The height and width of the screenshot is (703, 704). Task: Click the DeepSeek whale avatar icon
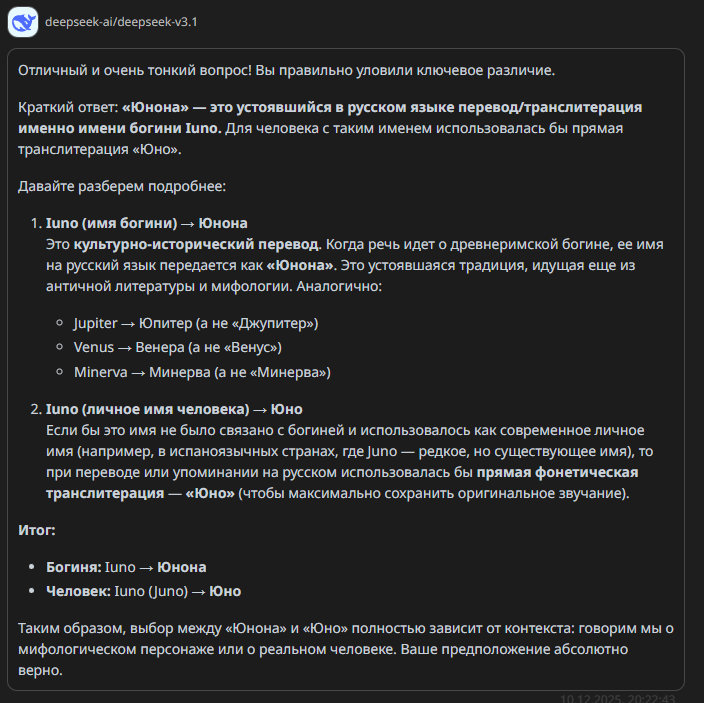point(24,22)
